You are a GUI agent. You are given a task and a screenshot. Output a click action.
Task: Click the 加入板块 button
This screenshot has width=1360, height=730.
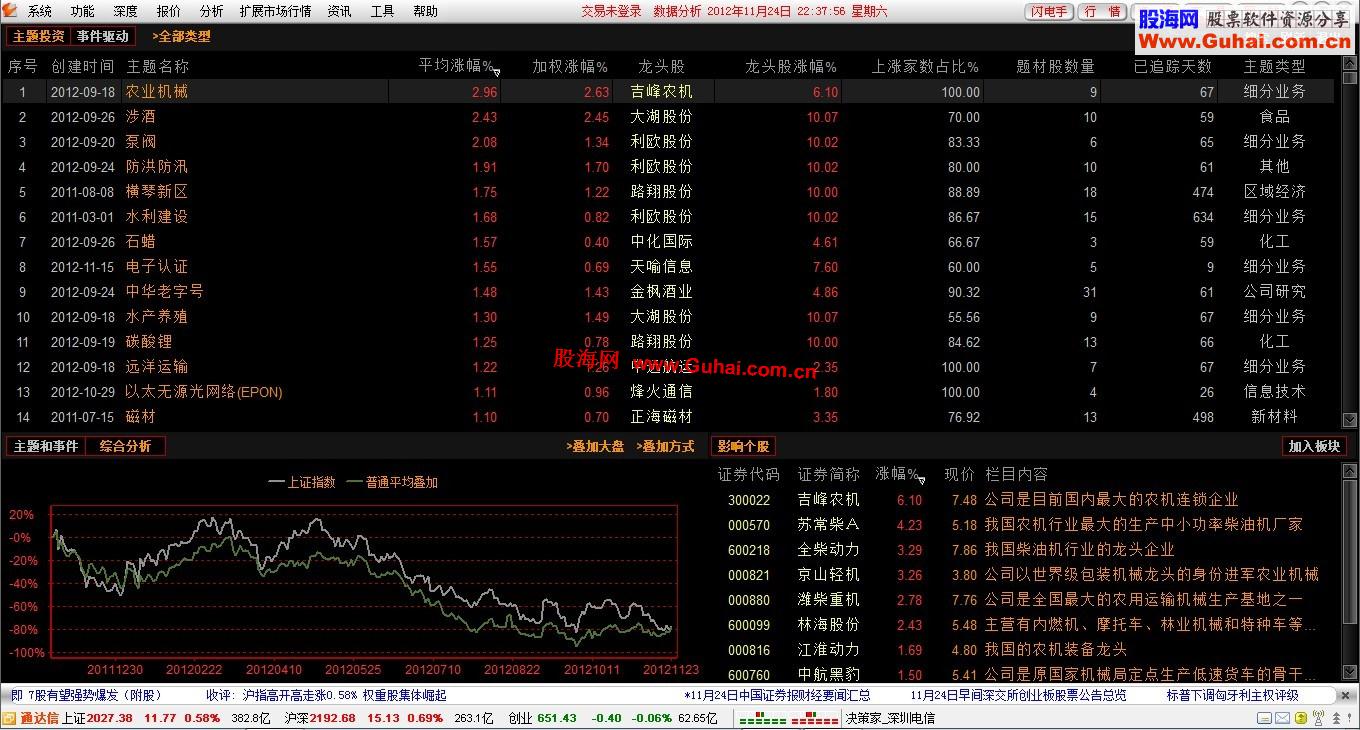coord(1314,446)
